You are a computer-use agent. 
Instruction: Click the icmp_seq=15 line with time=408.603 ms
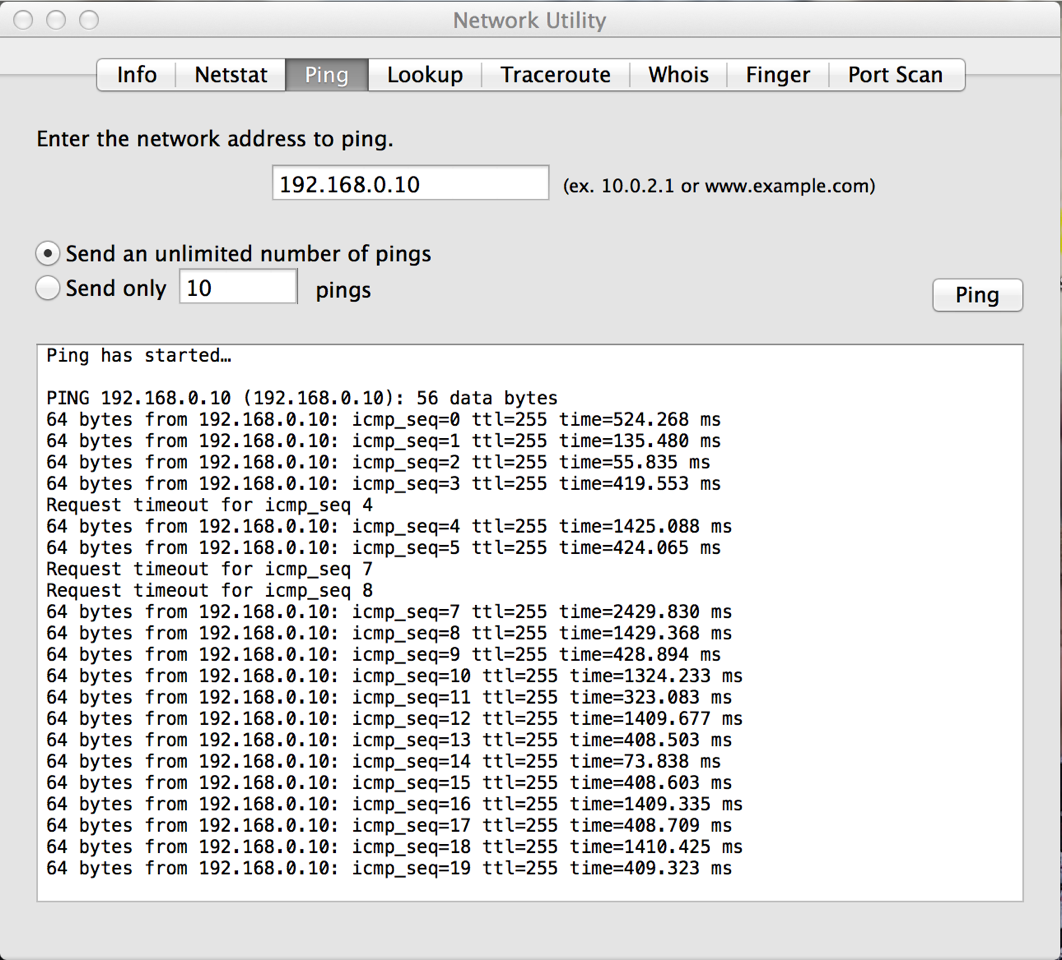click(x=389, y=782)
